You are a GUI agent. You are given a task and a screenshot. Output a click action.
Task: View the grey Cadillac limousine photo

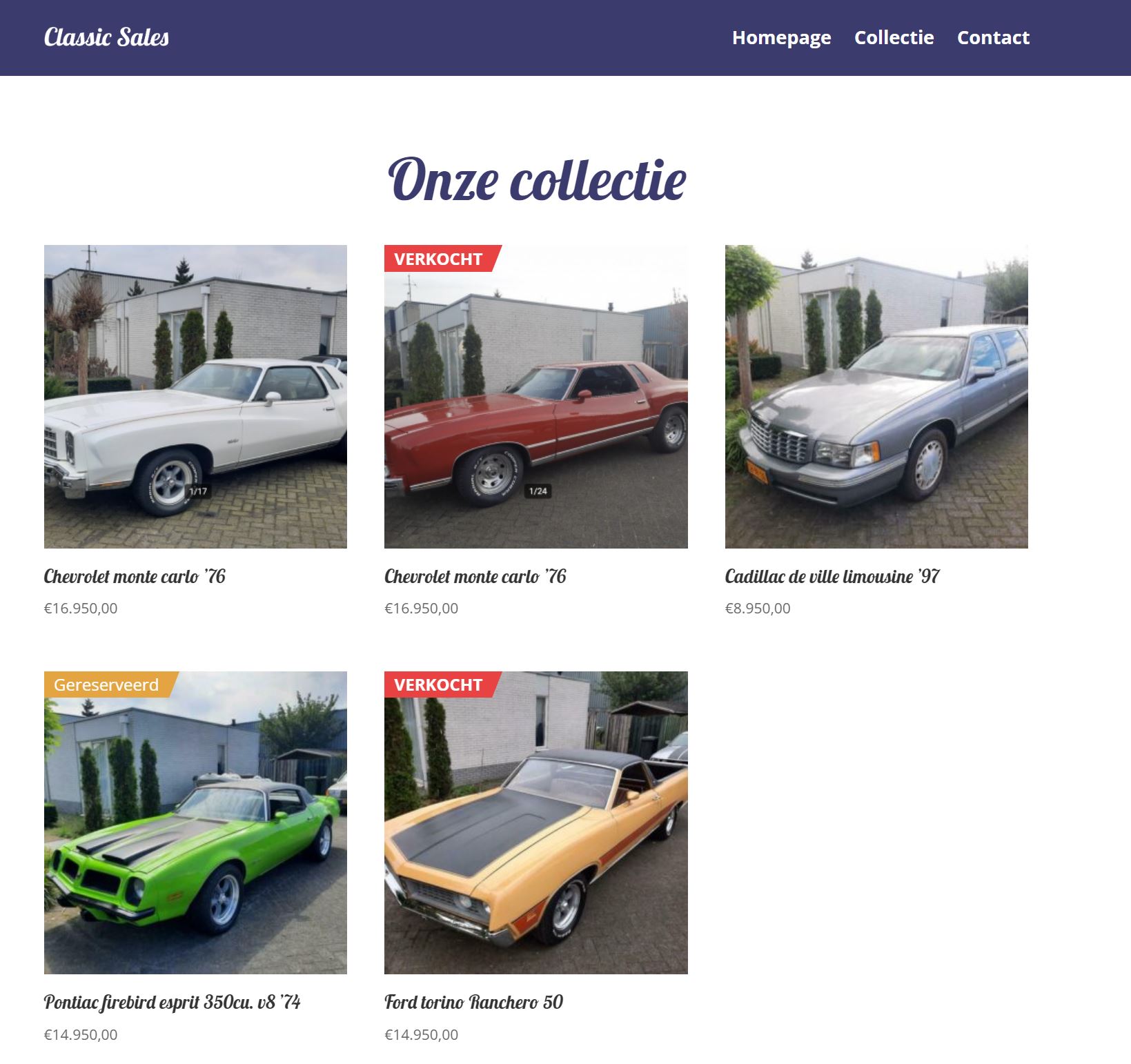(x=876, y=397)
